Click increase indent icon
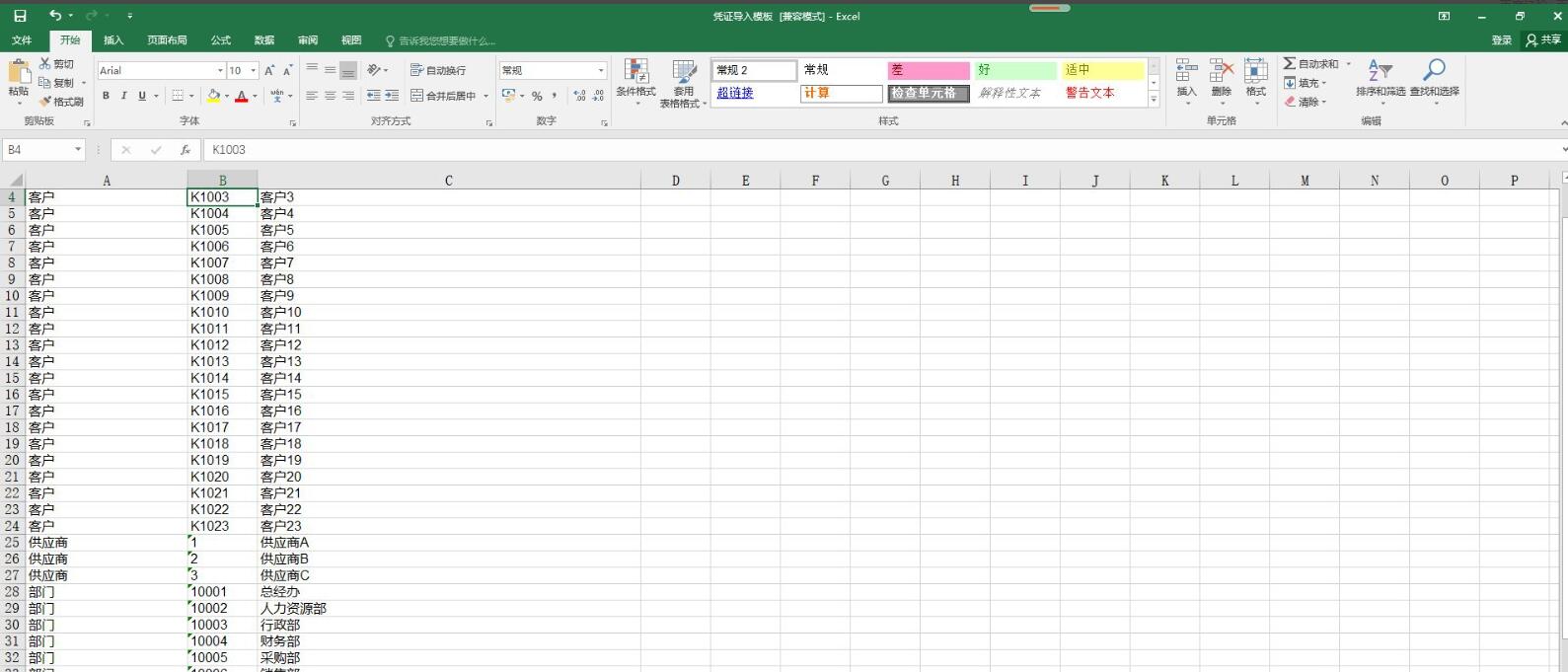 (392, 96)
